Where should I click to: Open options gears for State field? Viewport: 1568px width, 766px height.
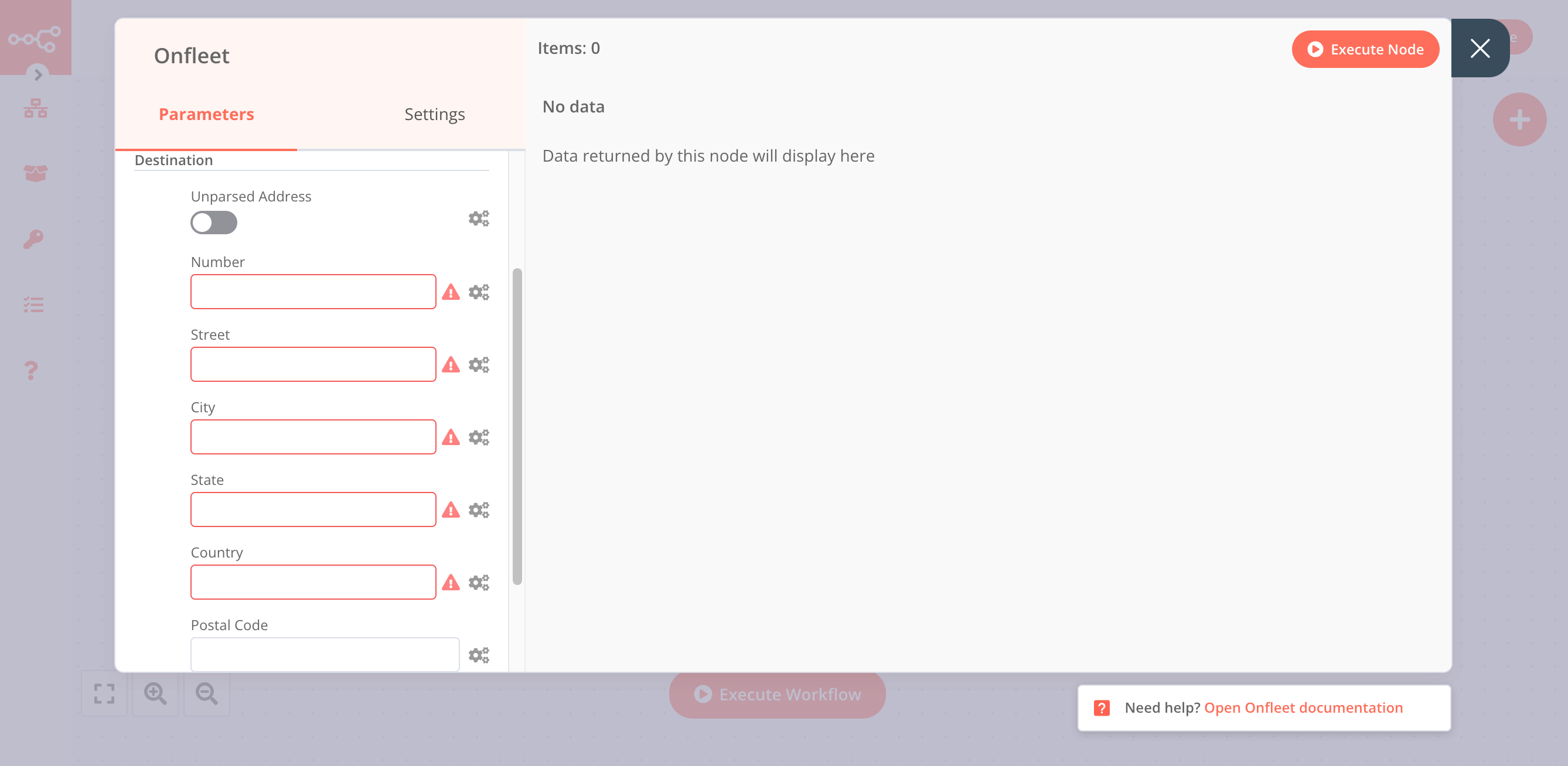point(479,510)
